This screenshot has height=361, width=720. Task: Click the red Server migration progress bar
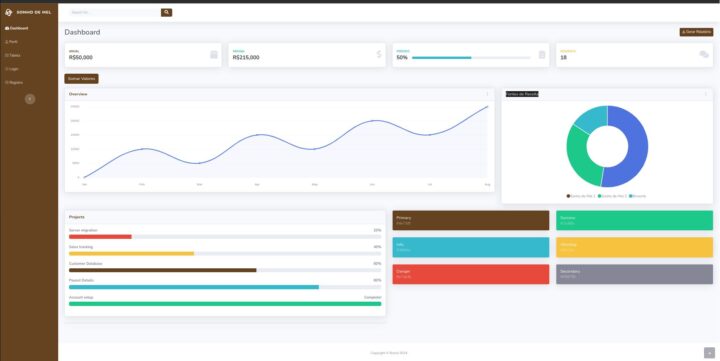(x=100, y=237)
